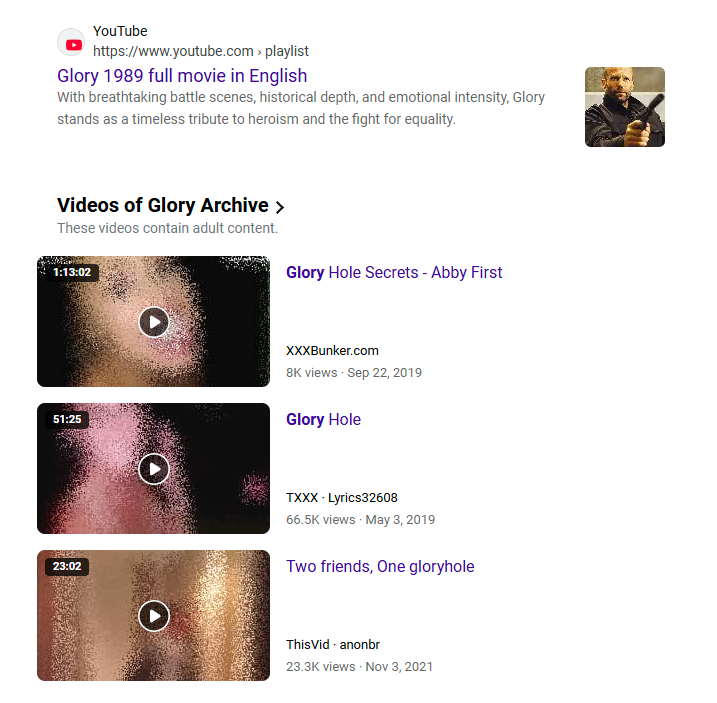
Task: Click the YouTube site name above the URL
Action: (x=120, y=31)
